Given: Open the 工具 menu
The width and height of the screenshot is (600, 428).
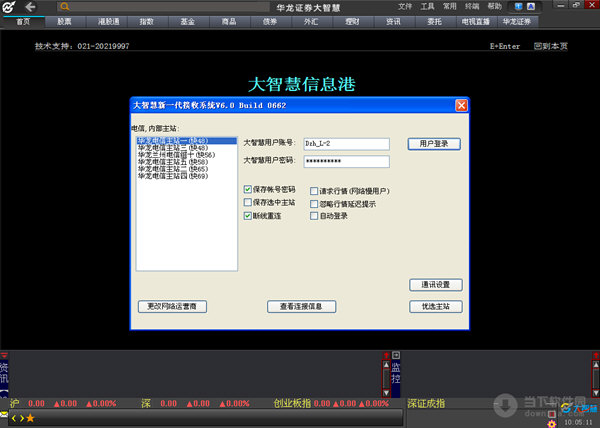Looking at the screenshot, I should click(427, 7).
